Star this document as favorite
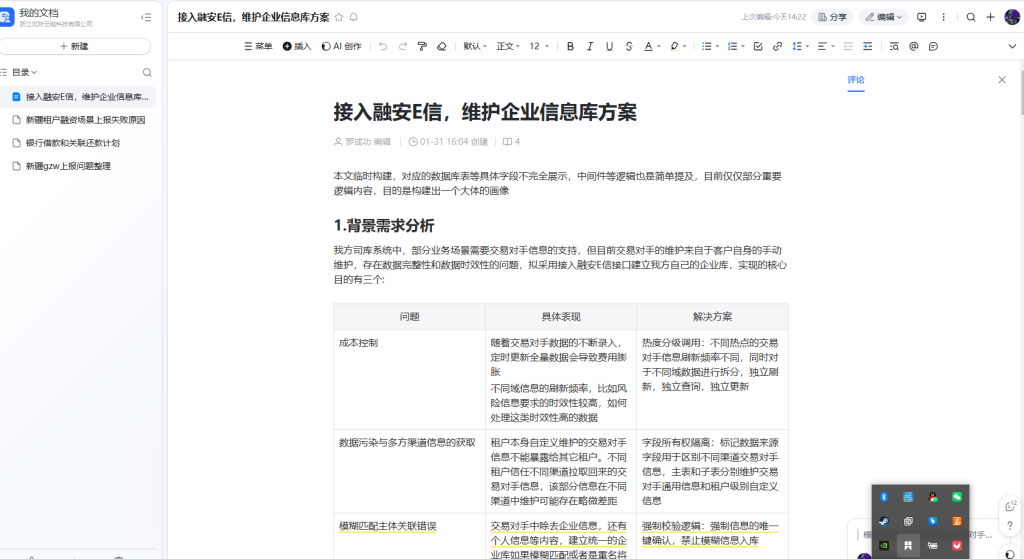Viewport: 1024px width, 559px height. click(x=339, y=17)
